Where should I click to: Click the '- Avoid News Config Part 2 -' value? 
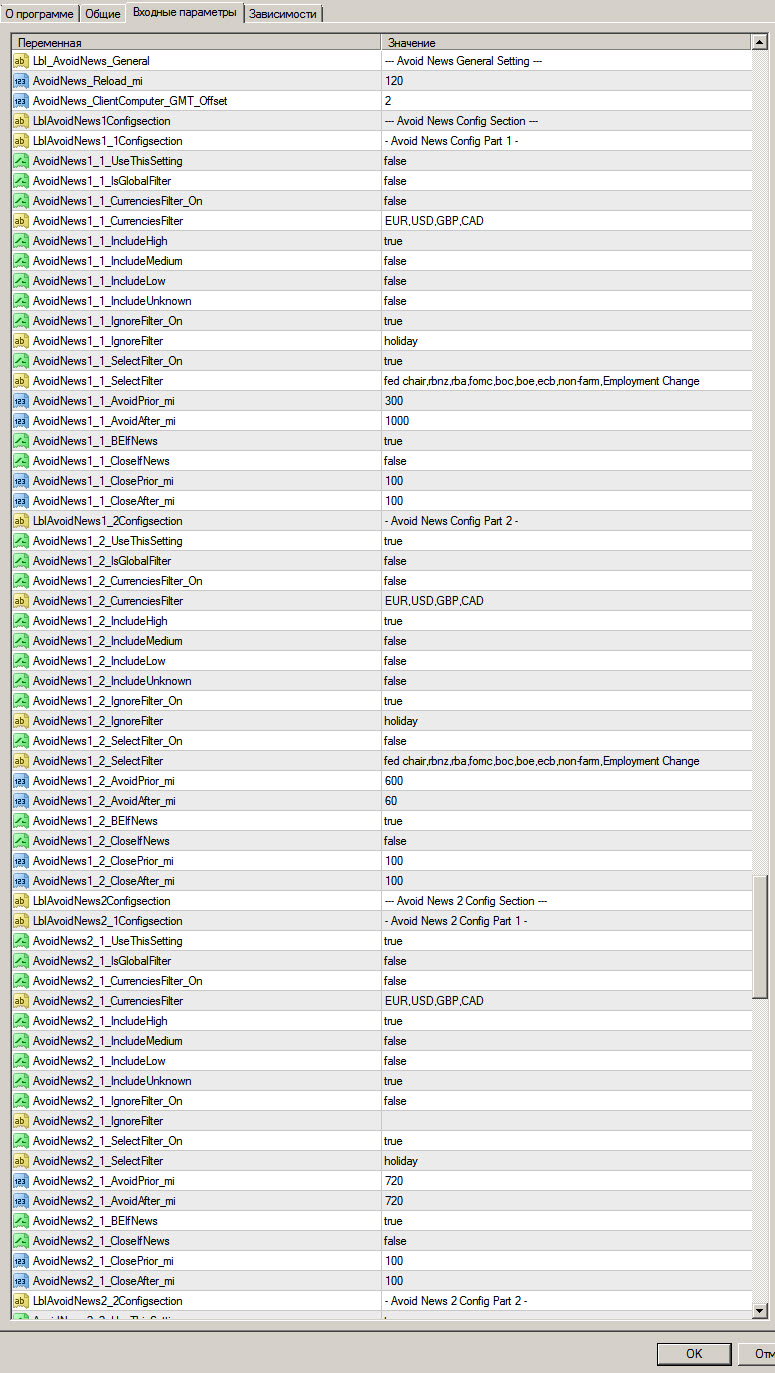click(x=451, y=521)
